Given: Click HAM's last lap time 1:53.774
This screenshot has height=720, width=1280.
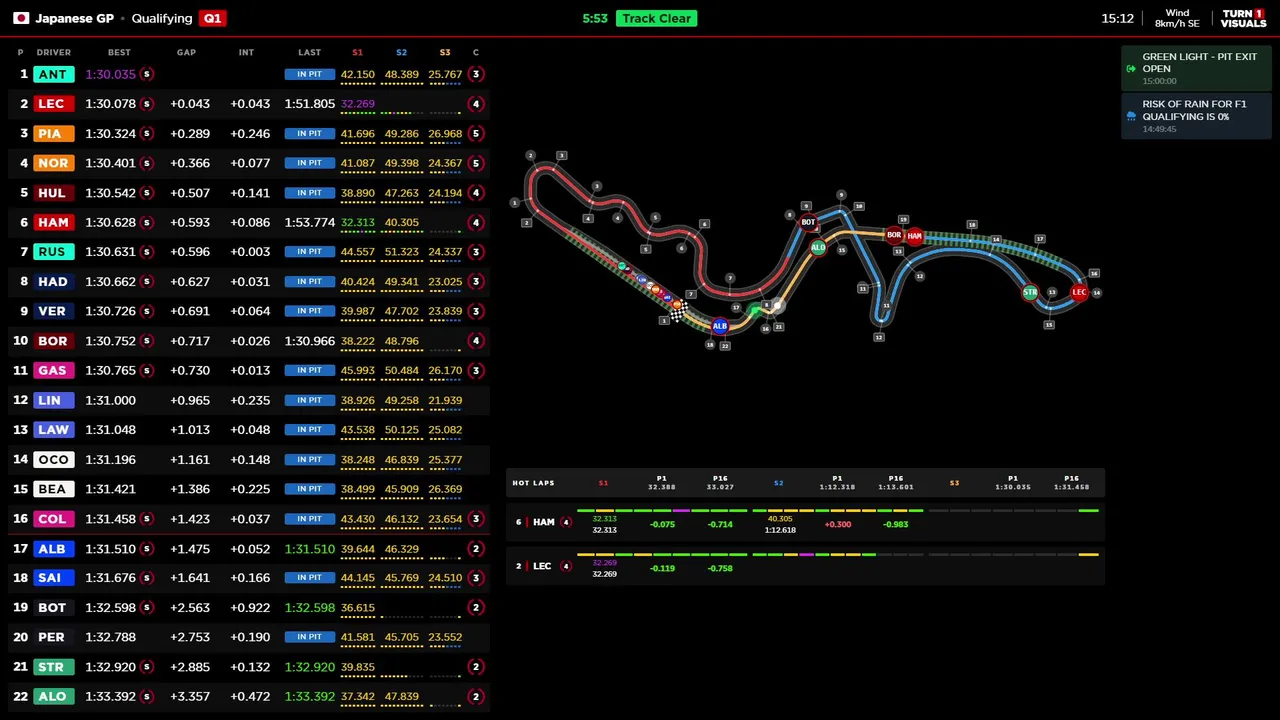Looking at the screenshot, I should click(309, 222).
